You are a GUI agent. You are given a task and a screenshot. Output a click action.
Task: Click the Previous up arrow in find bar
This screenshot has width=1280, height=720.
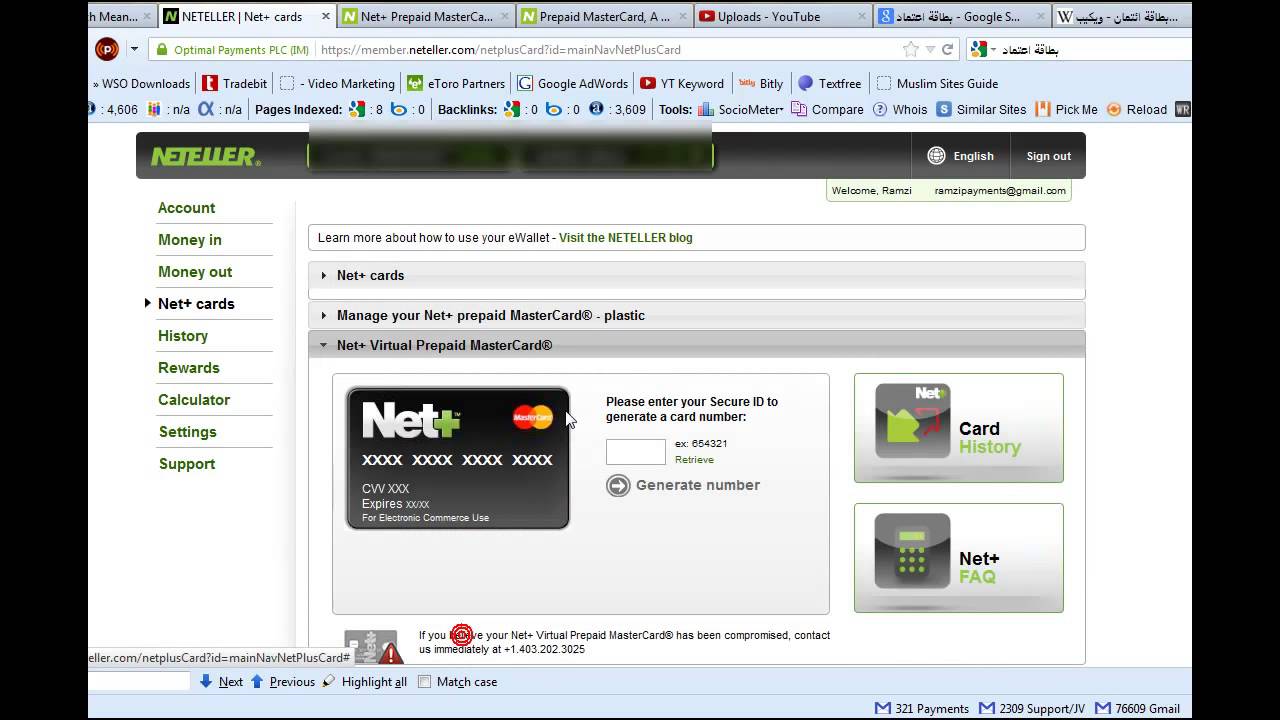point(257,682)
